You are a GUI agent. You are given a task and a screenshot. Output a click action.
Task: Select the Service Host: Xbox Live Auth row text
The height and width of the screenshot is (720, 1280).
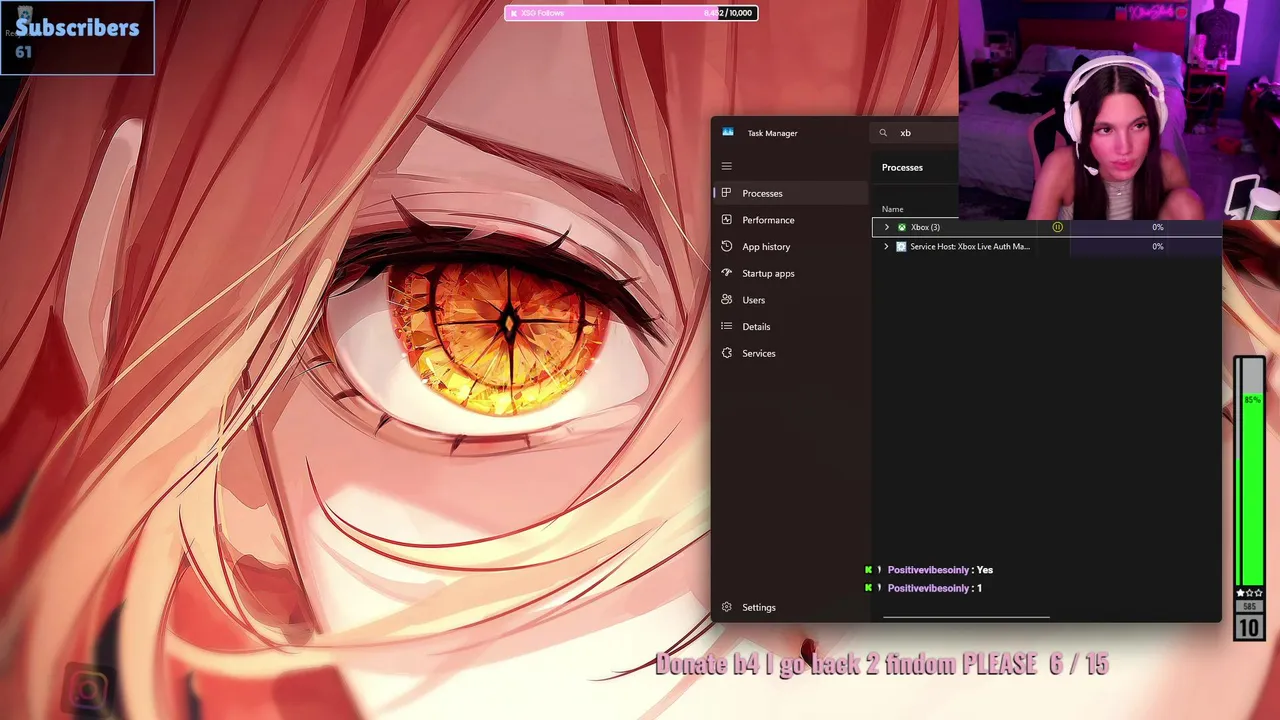coord(969,246)
